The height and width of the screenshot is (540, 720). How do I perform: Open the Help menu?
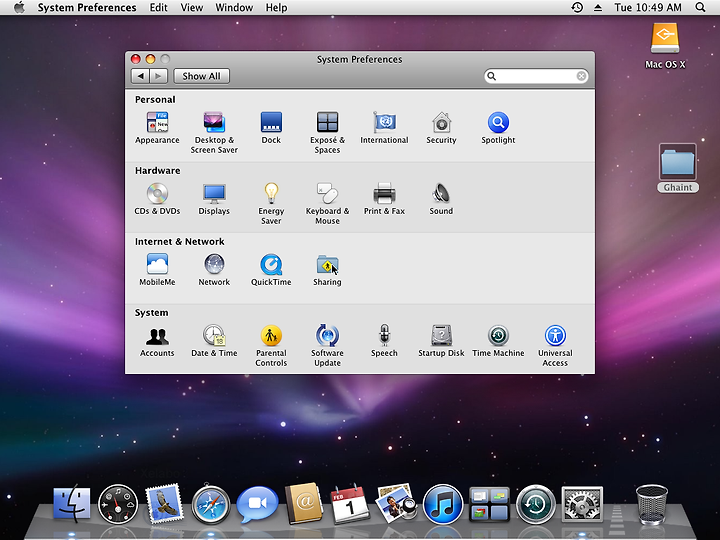[276, 7]
